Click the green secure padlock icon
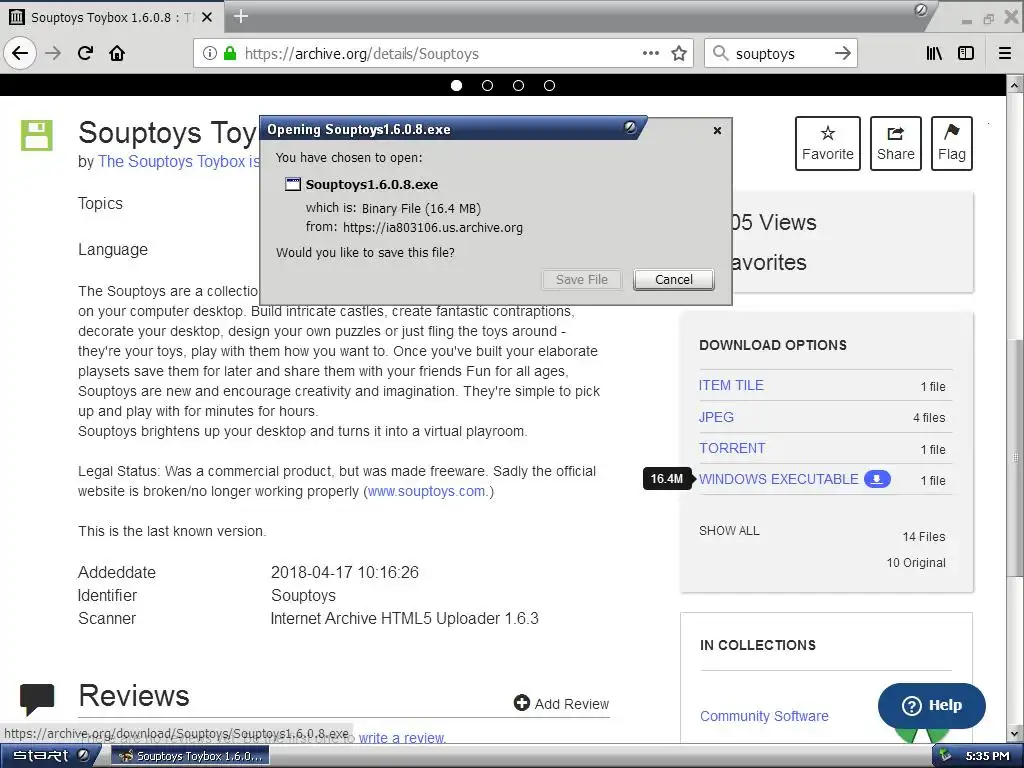1024x768 pixels. [230, 54]
